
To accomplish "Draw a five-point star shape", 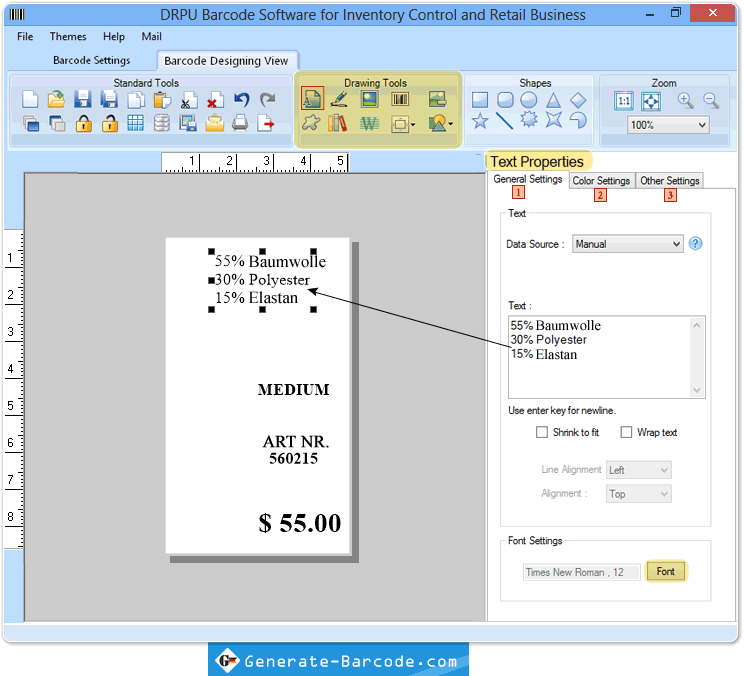I will 480,120.
